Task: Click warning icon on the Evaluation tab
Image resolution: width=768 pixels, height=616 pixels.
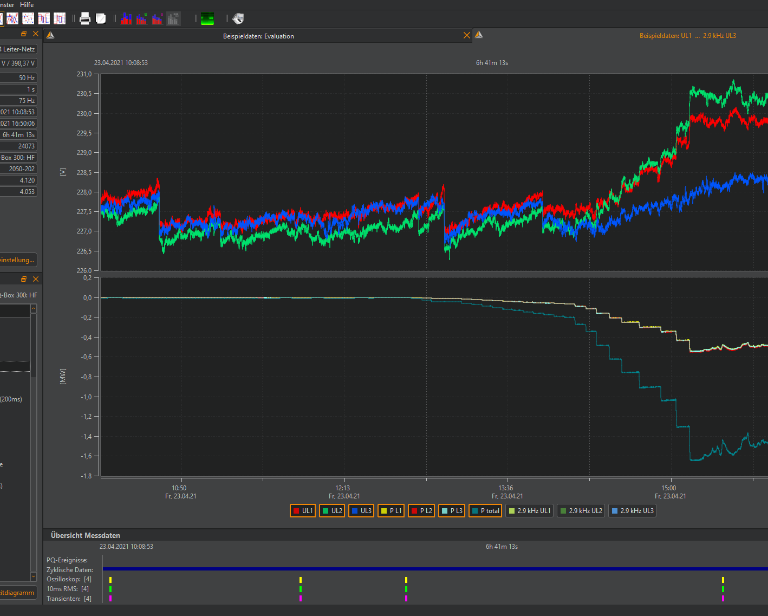Action: [50, 35]
